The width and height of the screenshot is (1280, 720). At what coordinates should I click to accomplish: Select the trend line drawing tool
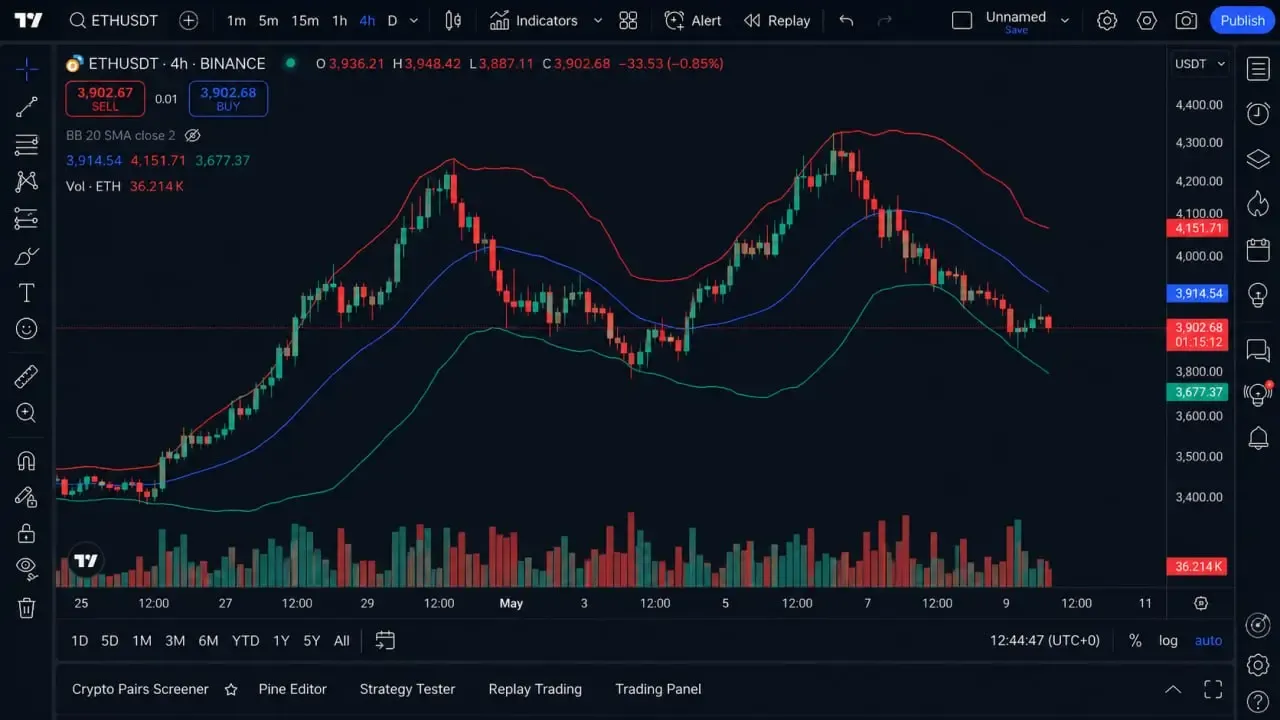pyautogui.click(x=27, y=106)
